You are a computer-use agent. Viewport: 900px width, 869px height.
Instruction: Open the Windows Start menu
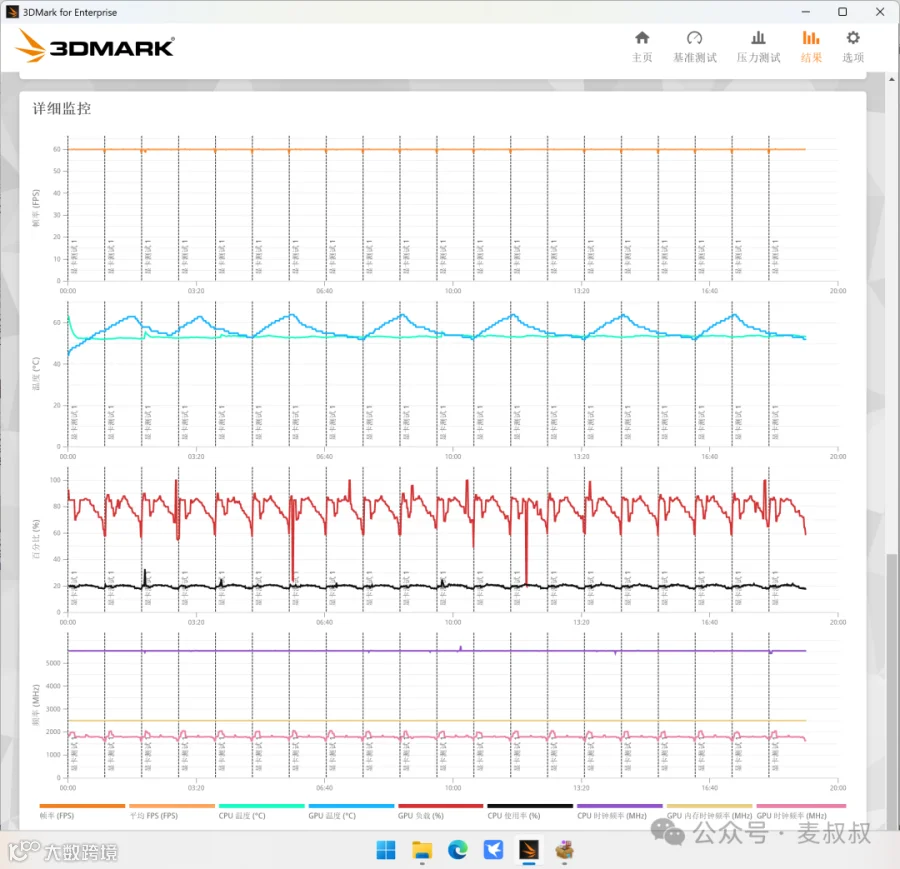[386, 849]
